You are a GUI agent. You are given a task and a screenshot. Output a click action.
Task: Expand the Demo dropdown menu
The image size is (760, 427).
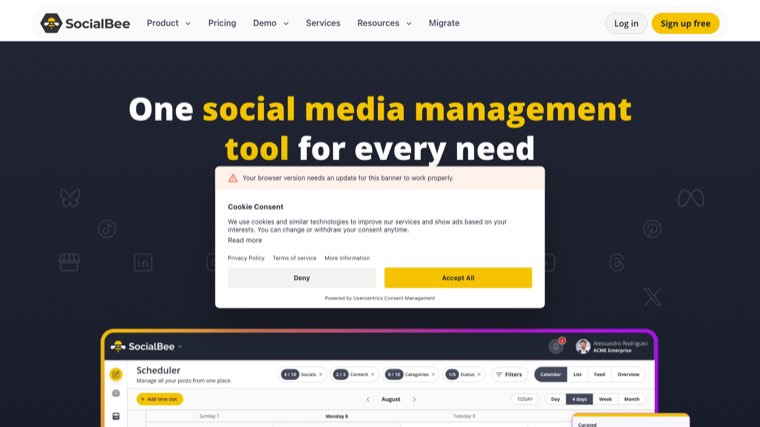270,23
